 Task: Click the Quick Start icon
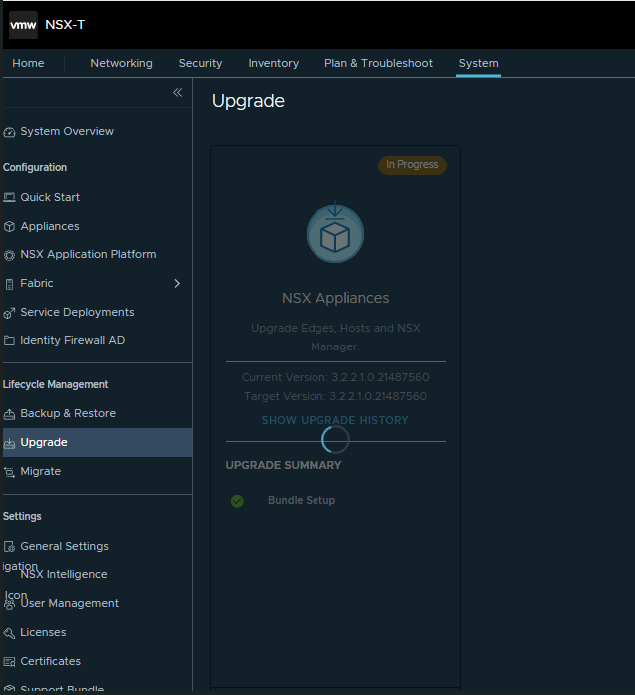(9, 198)
